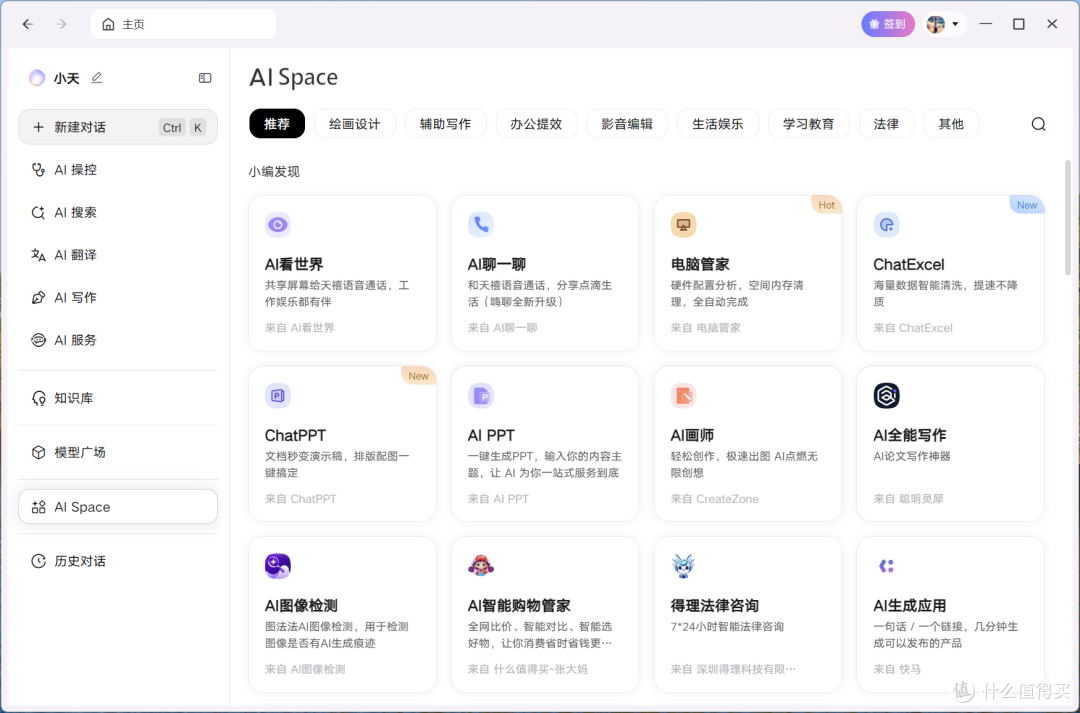Click the AI智能购物管家 avatar icon
This screenshot has height=713, width=1080.
tap(481, 566)
